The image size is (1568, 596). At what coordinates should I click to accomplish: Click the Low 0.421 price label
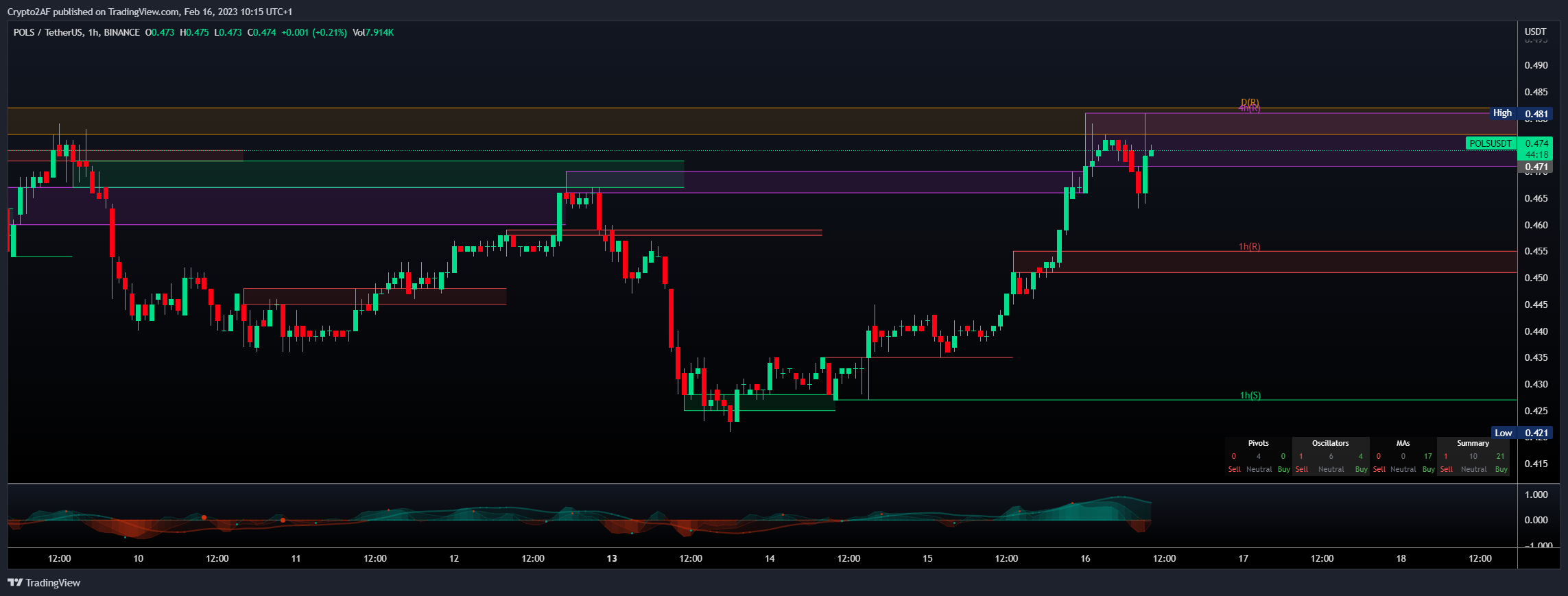[x=1523, y=433]
